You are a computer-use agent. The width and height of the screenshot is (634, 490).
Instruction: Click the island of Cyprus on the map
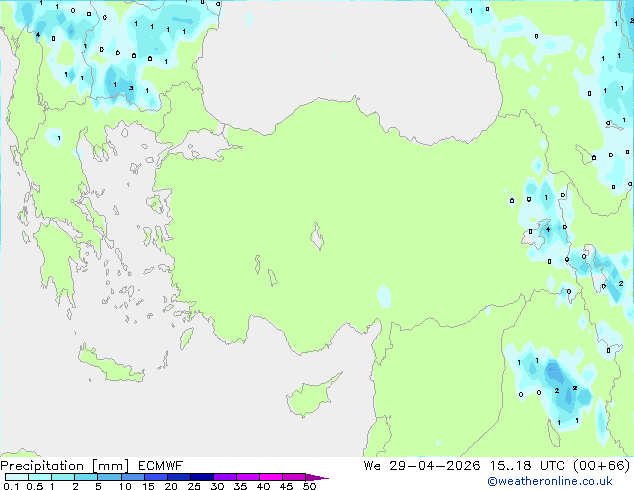coord(311,396)
